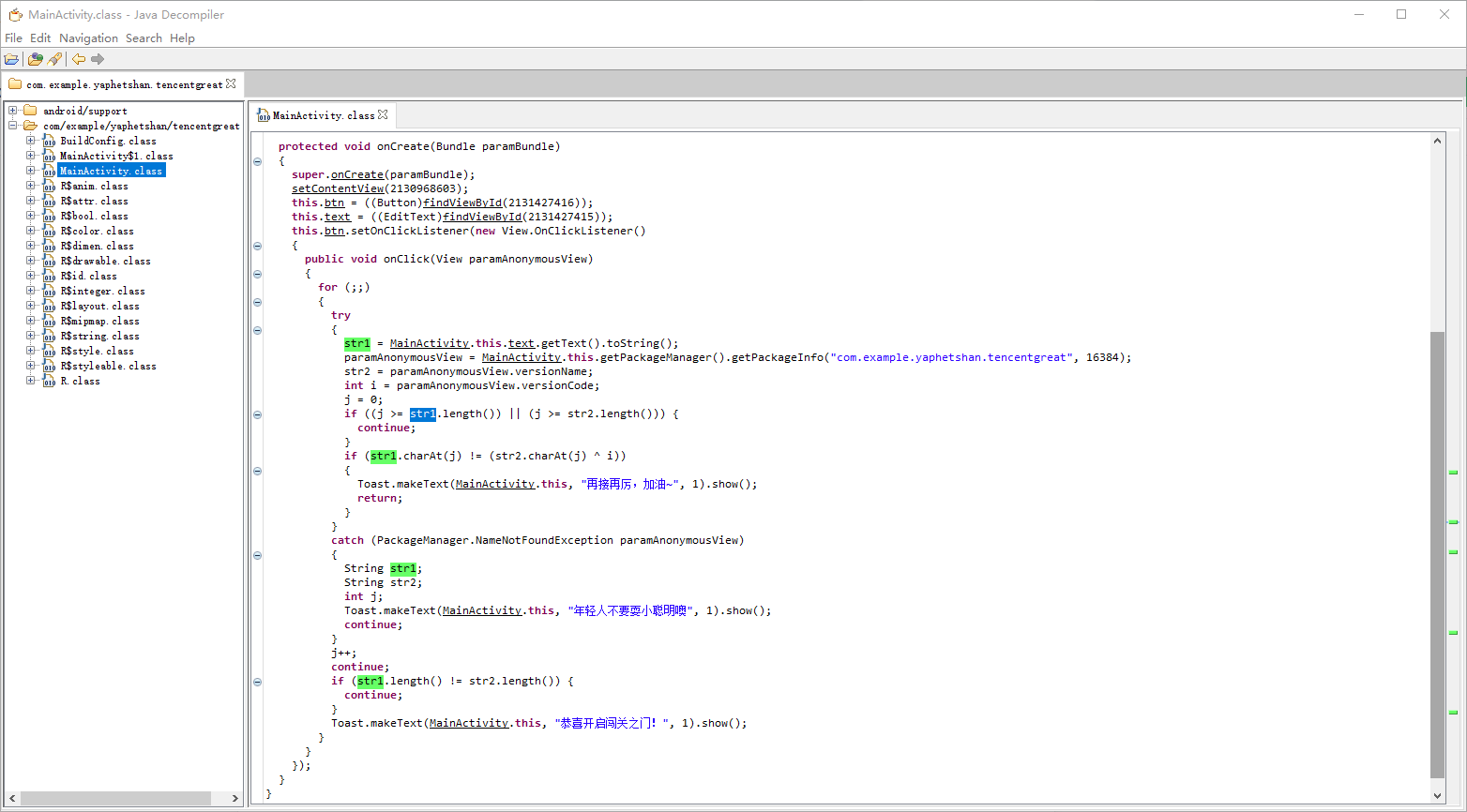Collapse the com/example/yaphetshan/tencentgreat tree node
1467x812 pixels.
point(13,126)
